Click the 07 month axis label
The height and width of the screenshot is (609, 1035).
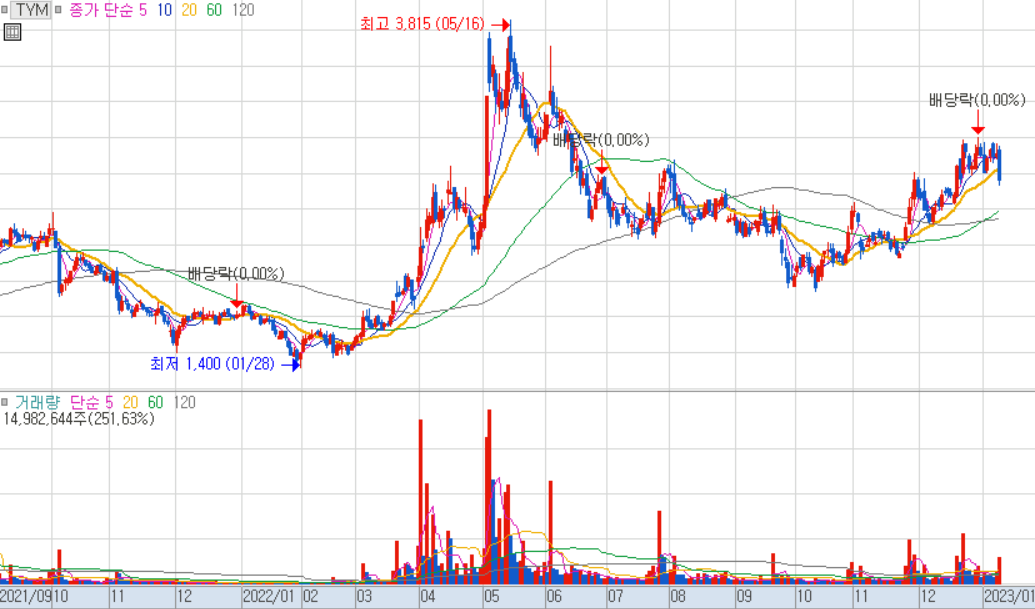click(x=615, y=596)
